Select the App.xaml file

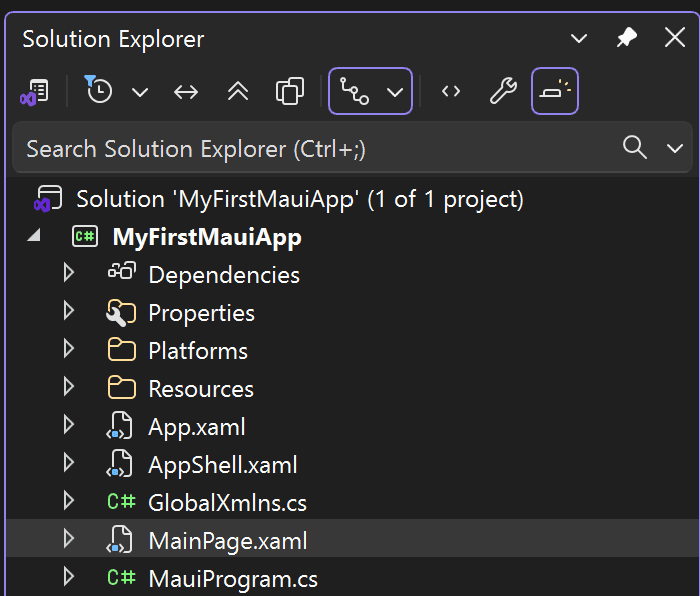click(197, 428)
